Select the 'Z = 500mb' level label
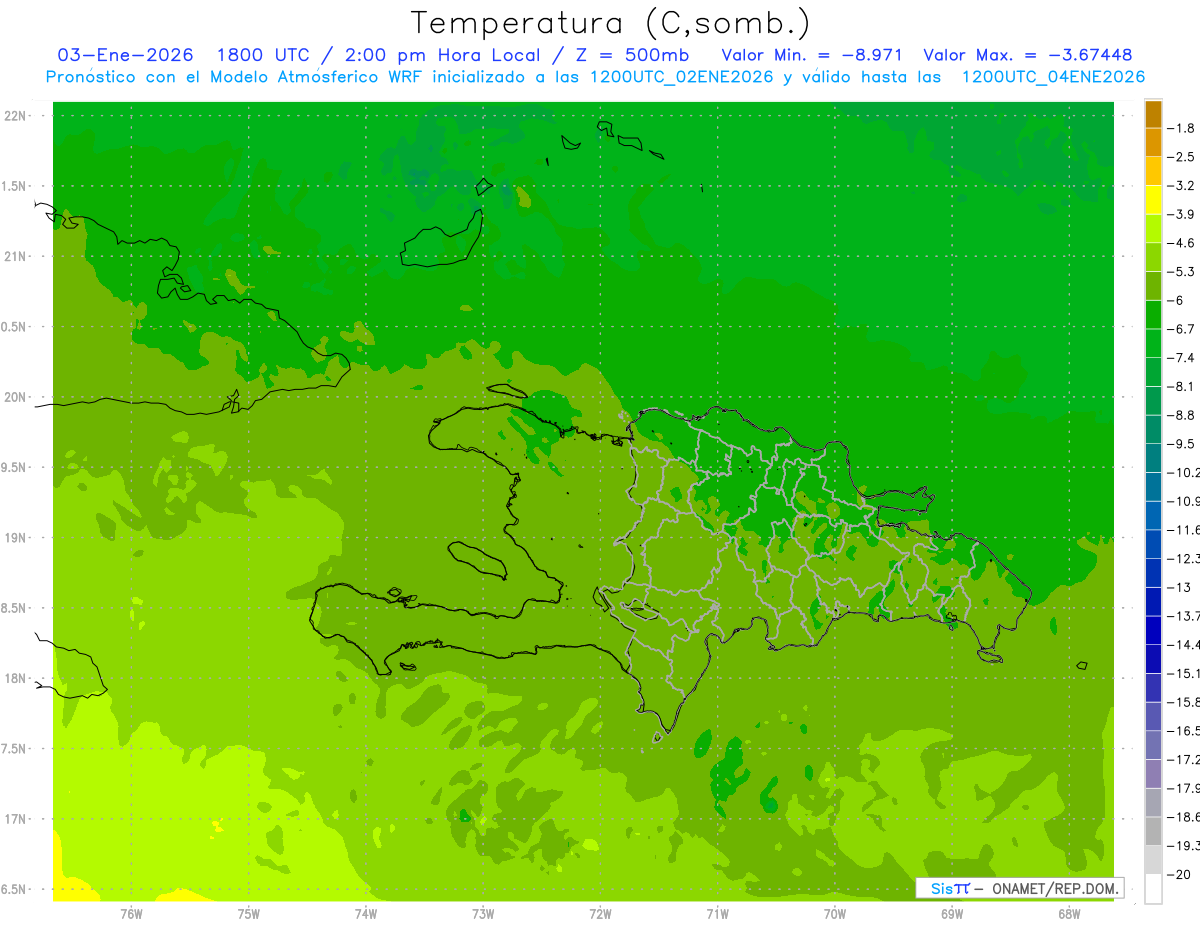Viewport: 1200px width, 927px height. (632, 55)
